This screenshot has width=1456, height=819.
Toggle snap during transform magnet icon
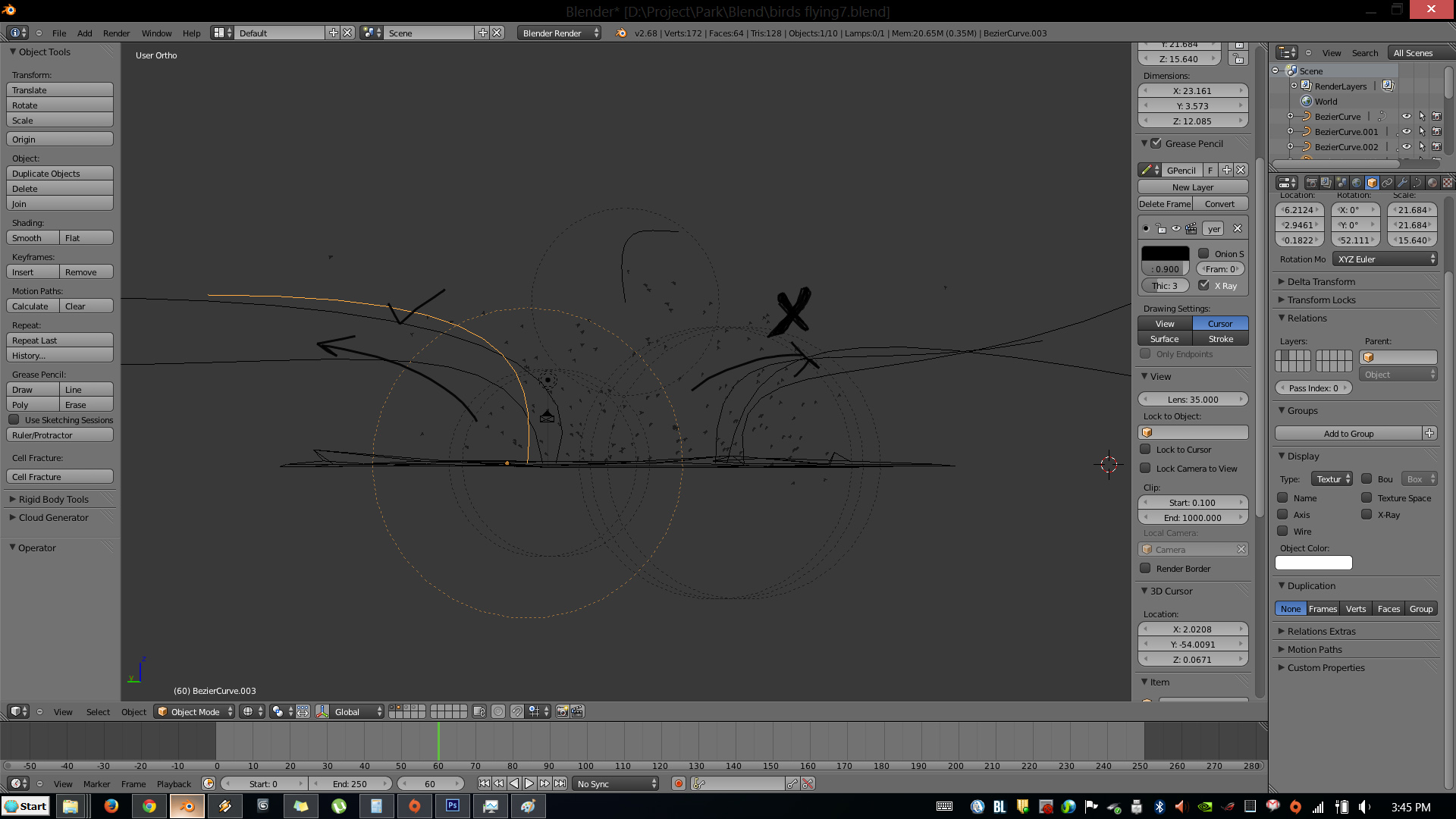(x=516, y=711)
